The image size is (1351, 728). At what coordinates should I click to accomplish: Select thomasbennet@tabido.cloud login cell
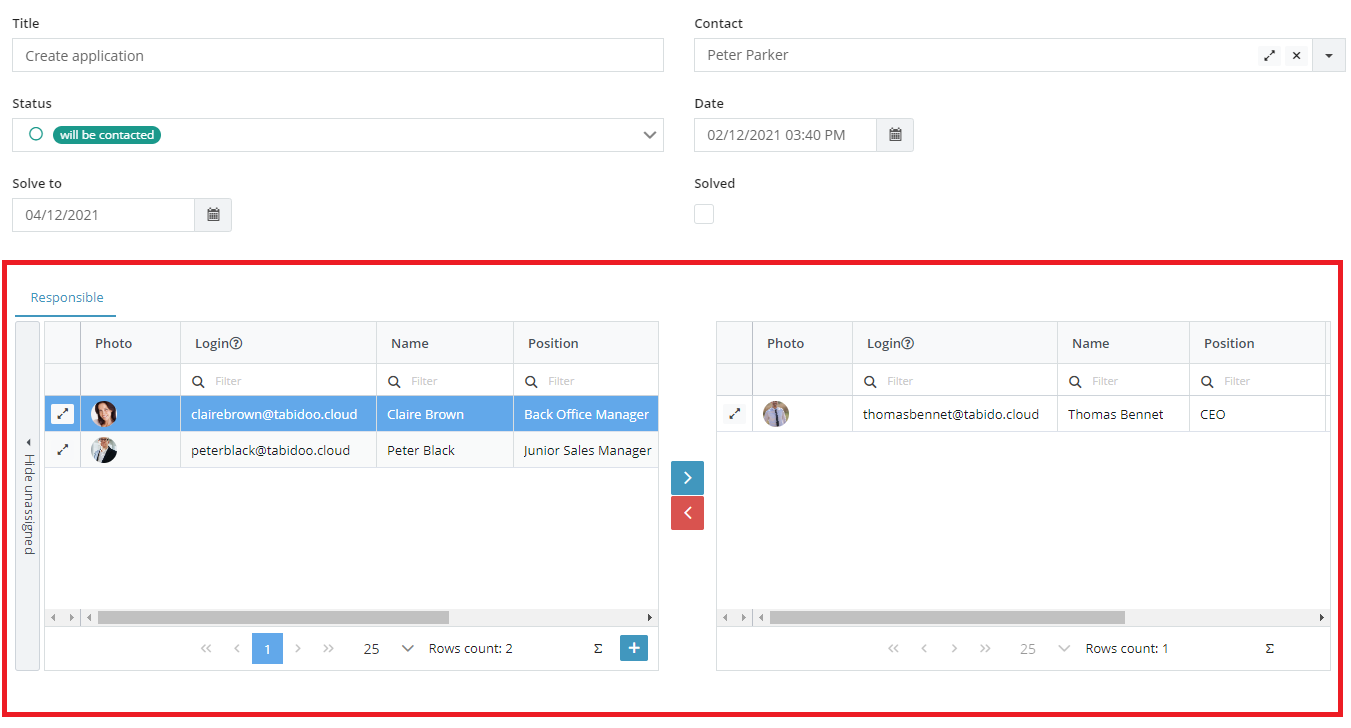[x=955, y=414]
